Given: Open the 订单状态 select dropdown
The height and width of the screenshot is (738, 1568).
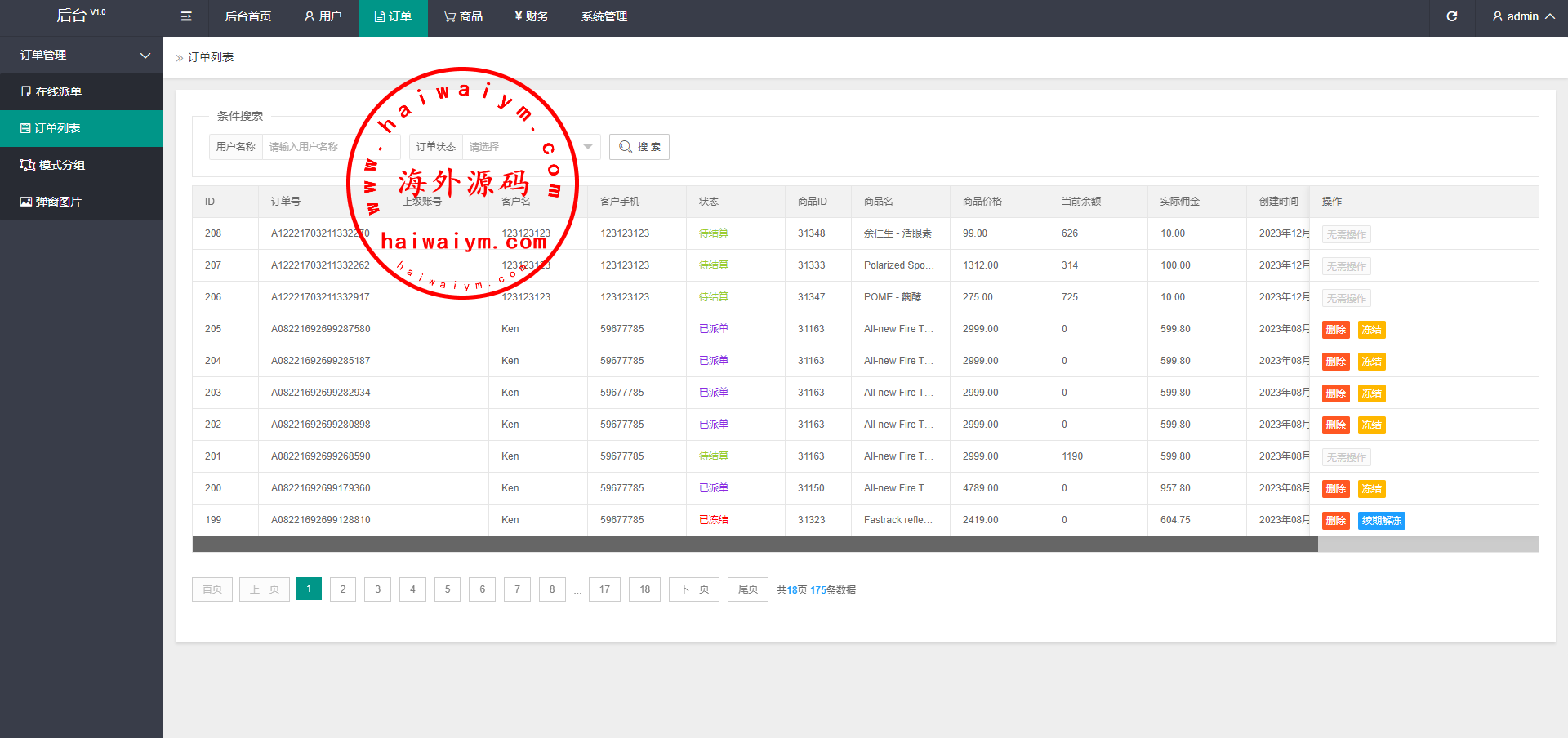Looking at the screenshot, I should click(531, 147).
